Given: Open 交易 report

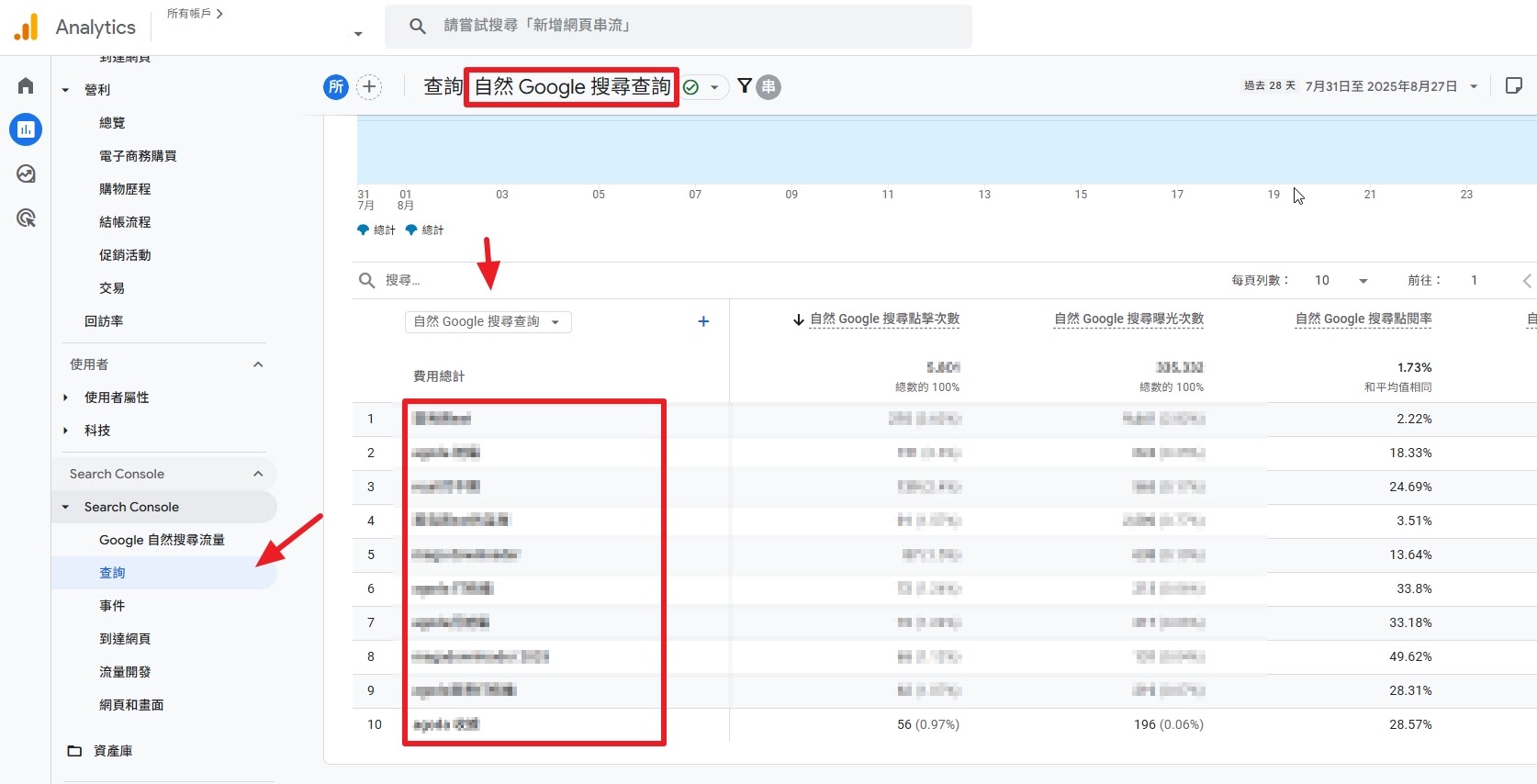Looking at the screenshot, I should point(112,288).
